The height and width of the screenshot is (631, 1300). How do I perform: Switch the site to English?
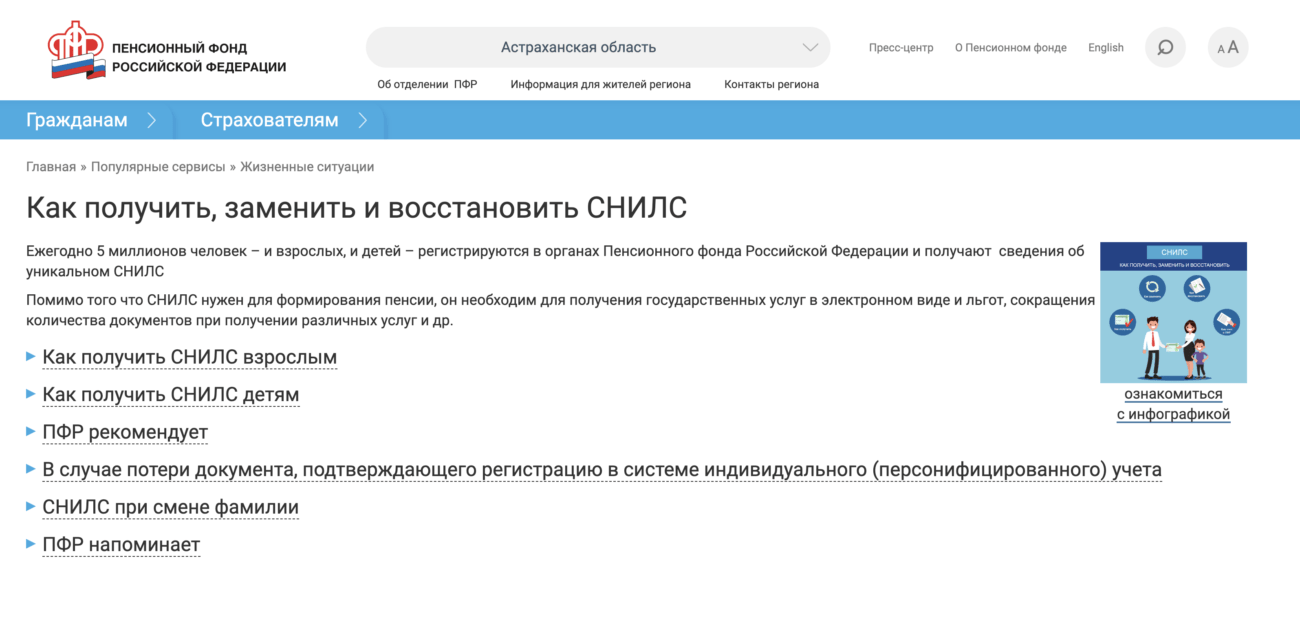(1105, 48)
